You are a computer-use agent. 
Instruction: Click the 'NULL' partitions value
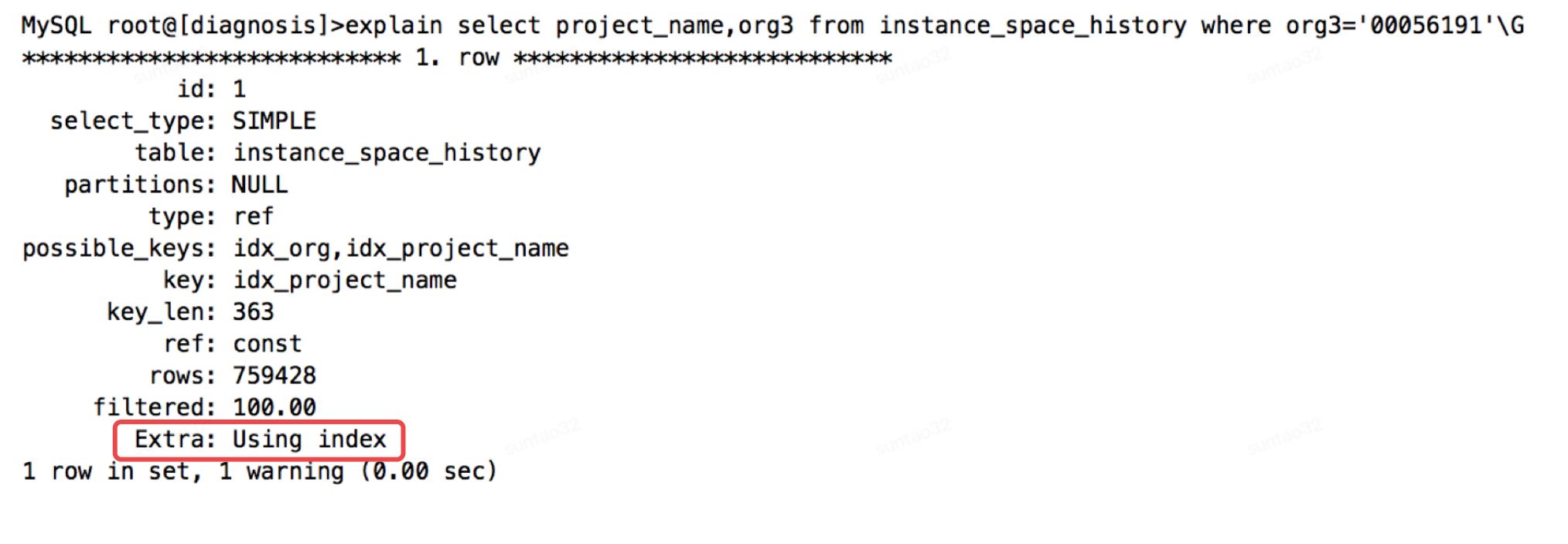pyautogui.click(x=260, y=185)
